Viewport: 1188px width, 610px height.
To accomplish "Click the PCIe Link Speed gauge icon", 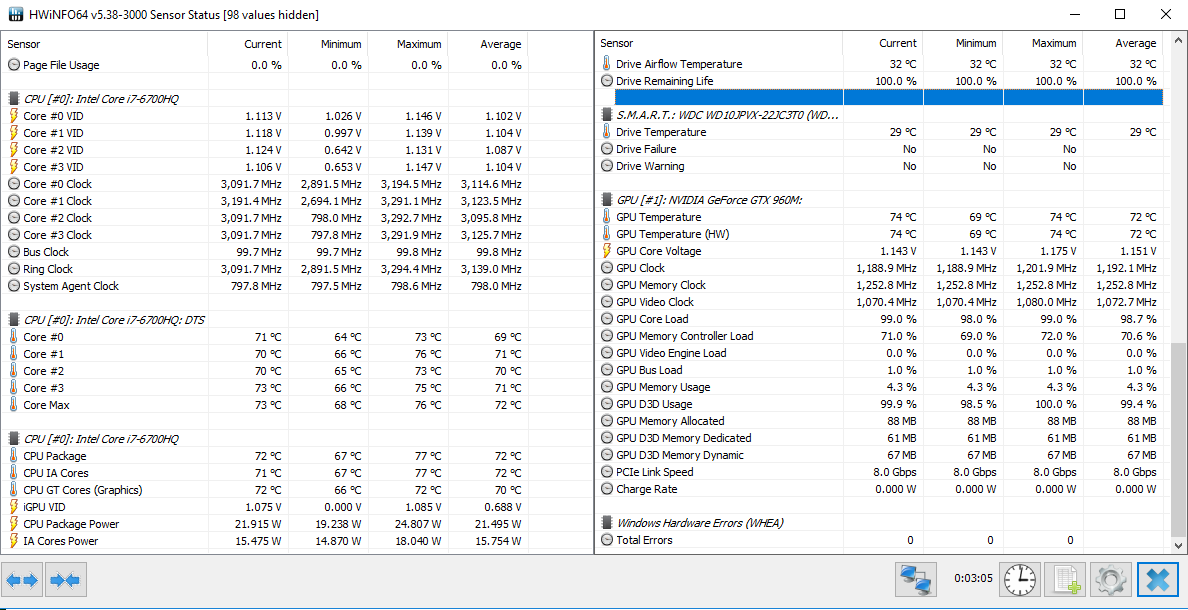I will point(606,471).
